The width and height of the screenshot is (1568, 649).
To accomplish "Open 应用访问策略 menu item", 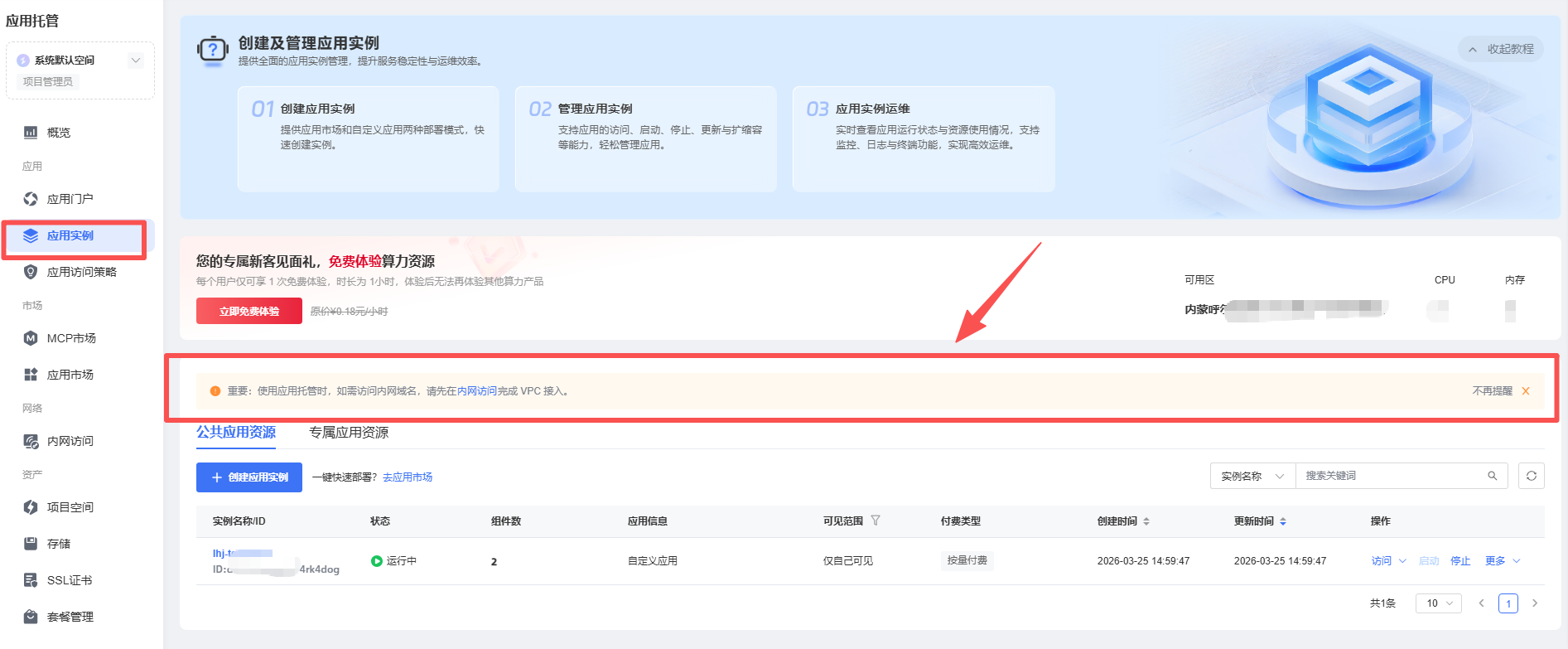I will 82,272.
